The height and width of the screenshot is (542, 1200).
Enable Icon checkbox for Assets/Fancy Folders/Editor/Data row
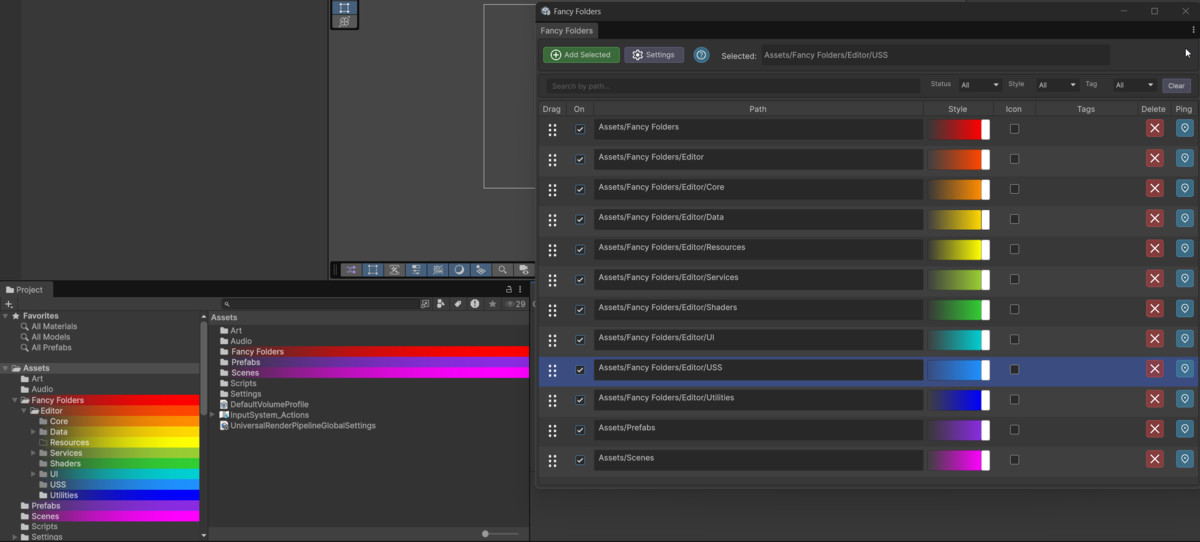coord(1014,218)
